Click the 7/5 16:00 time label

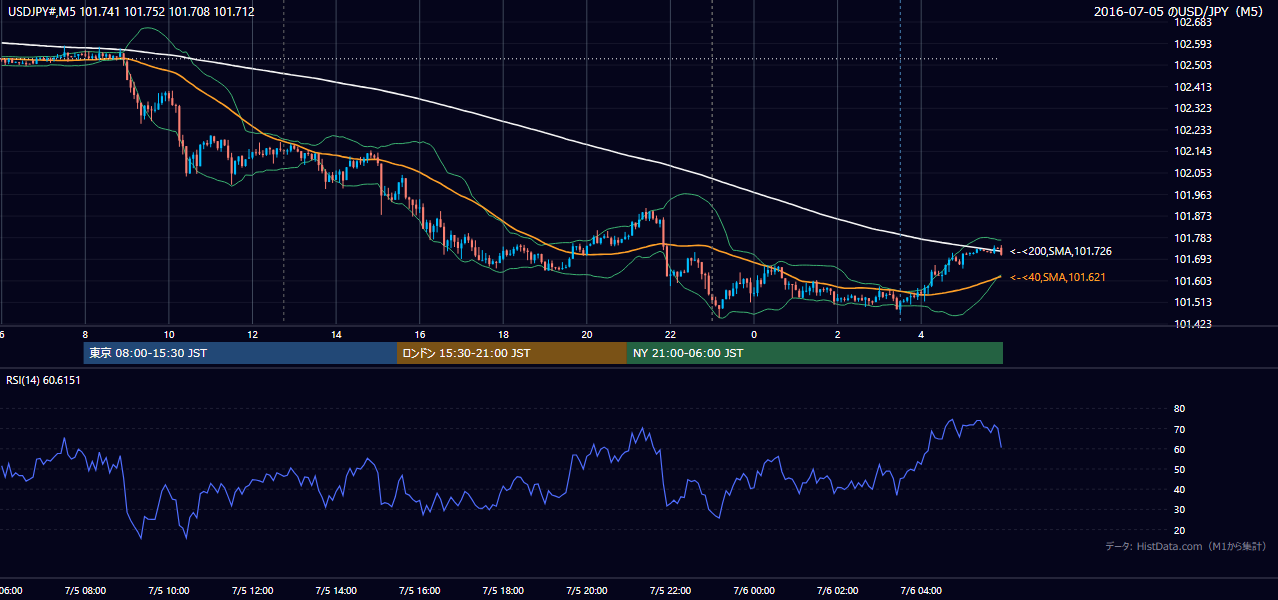point(419,591)
